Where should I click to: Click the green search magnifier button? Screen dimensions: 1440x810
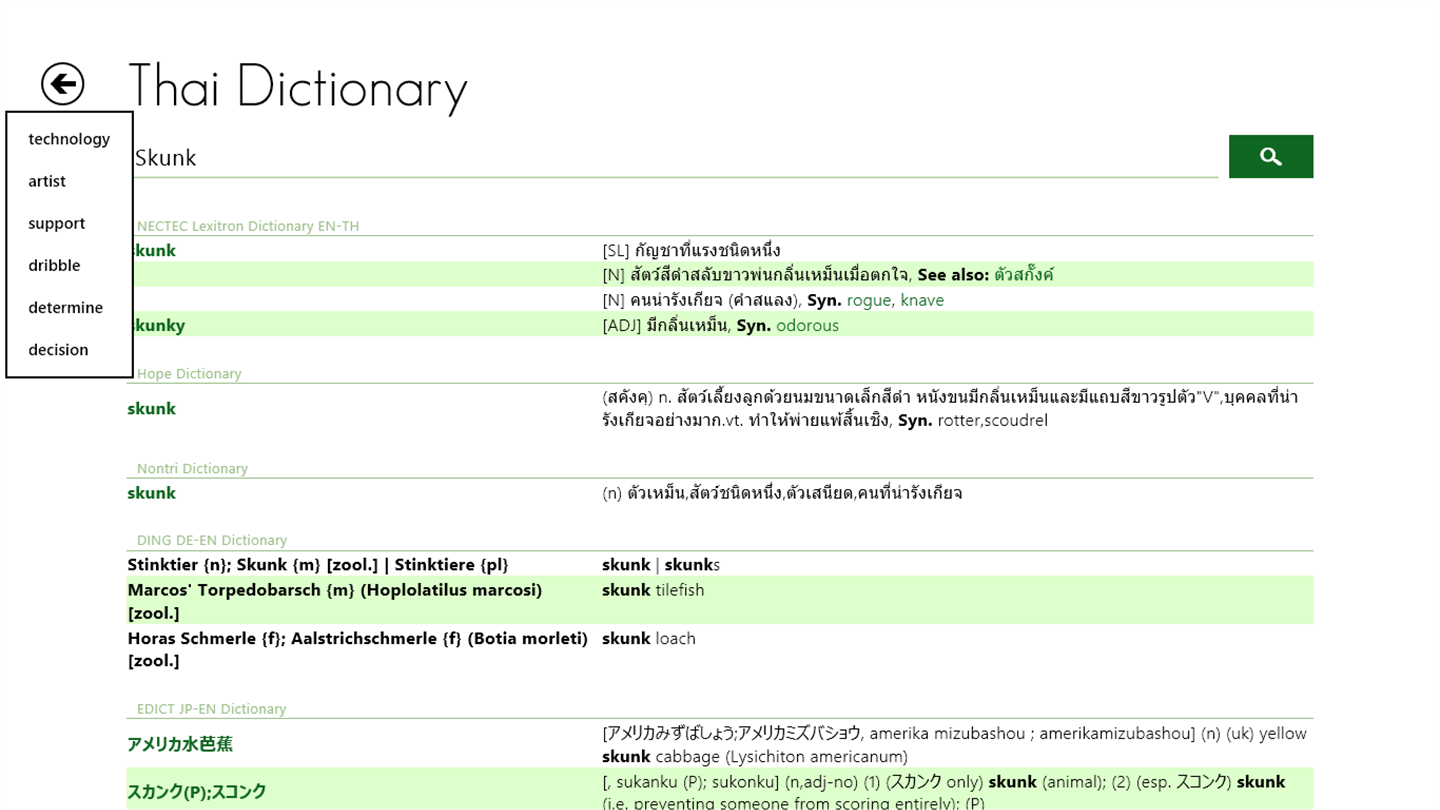pos(1270,156)
